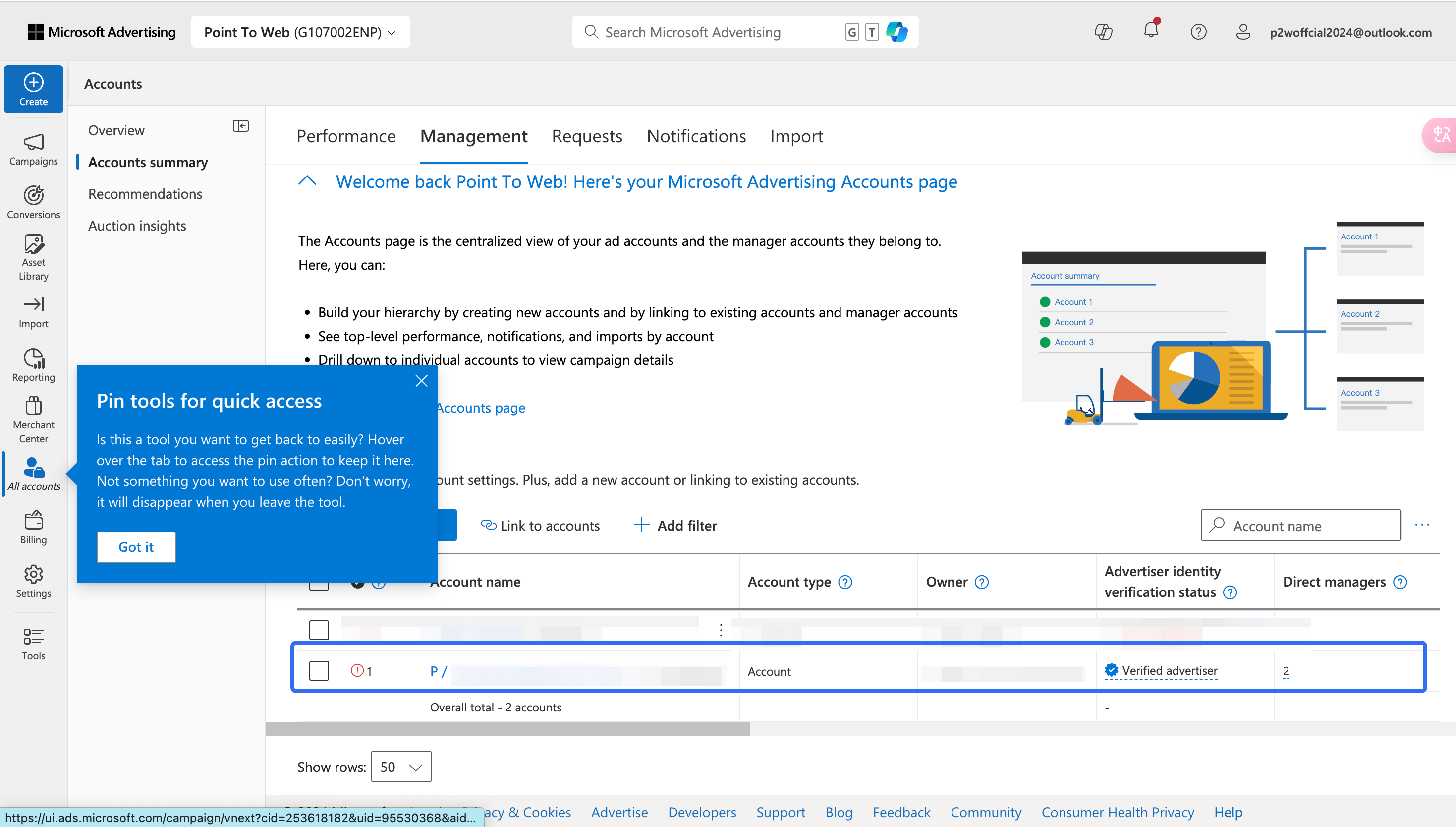Click the Create plus button
The width and height of the screenshot is (1456, 827).
[34, 89]
